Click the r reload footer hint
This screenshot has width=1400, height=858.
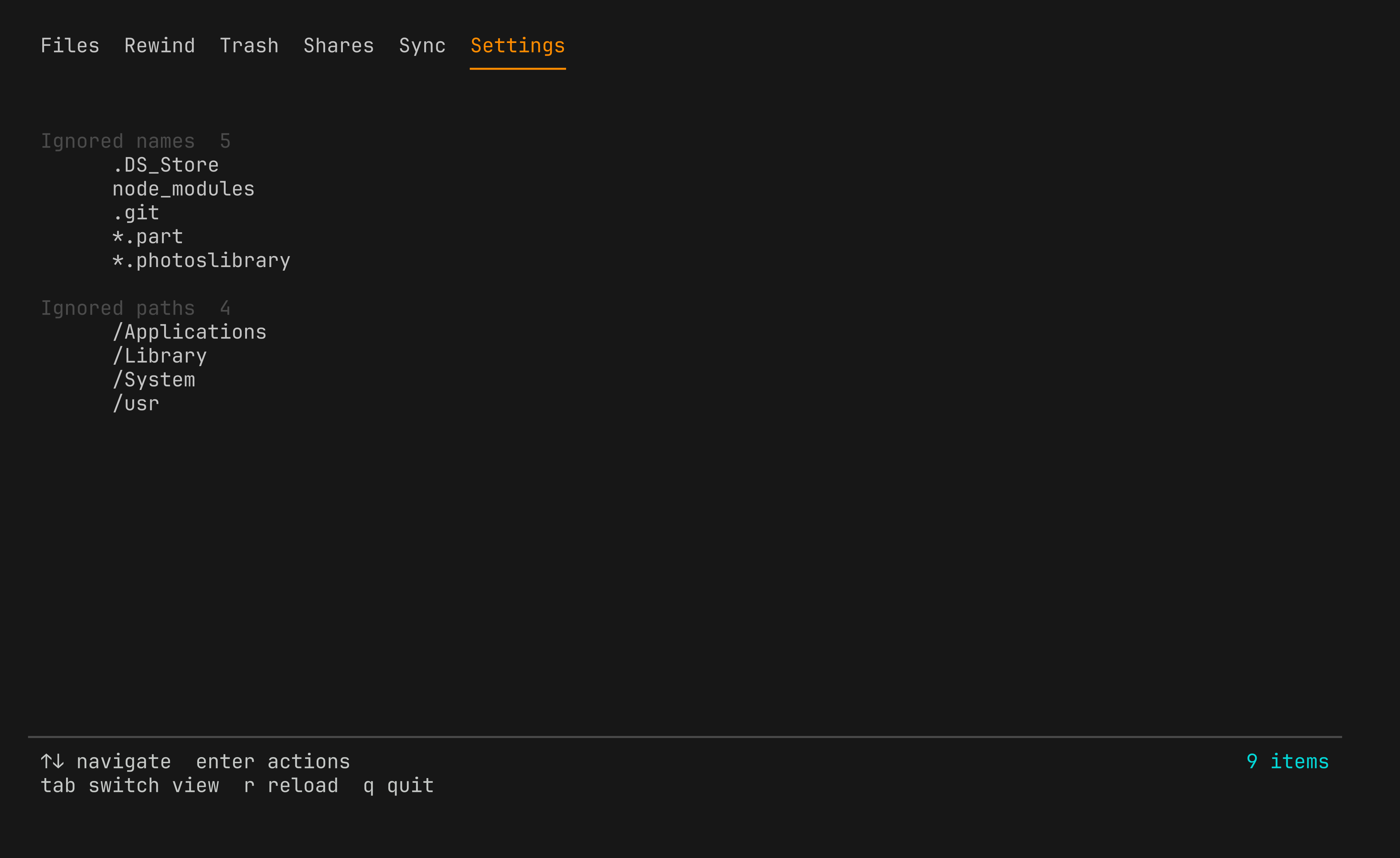point(291,785)
